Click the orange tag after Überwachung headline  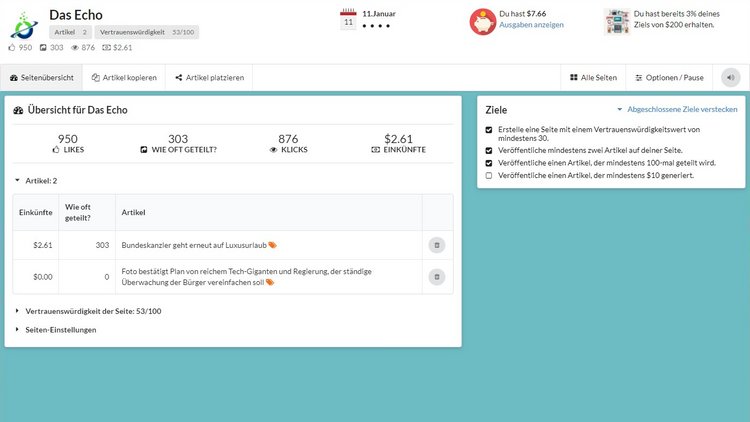[270, 282]
